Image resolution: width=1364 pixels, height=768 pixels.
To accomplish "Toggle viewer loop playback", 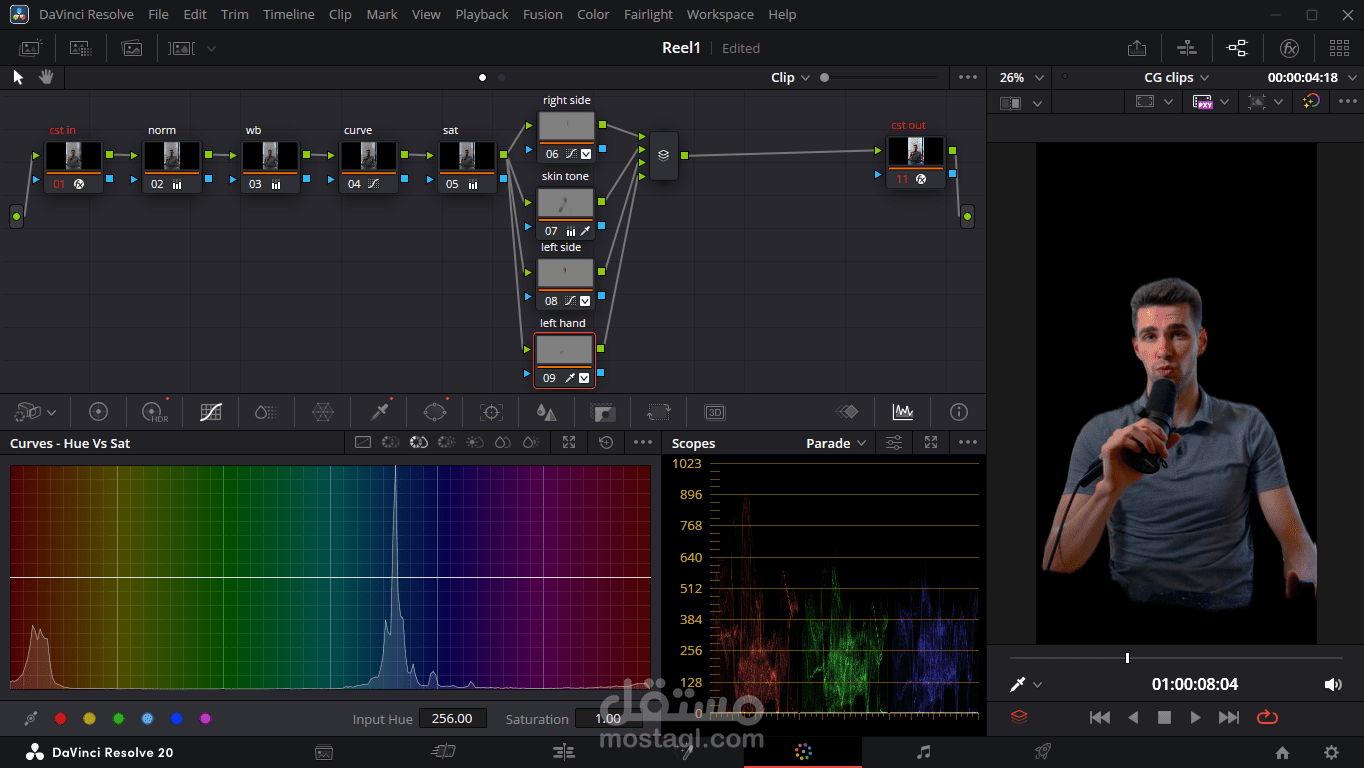I will pyautogui.click(x=1267, y=717).
